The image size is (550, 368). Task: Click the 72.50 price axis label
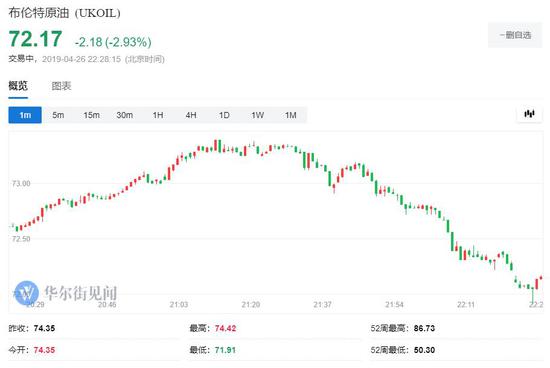point(21,239)
